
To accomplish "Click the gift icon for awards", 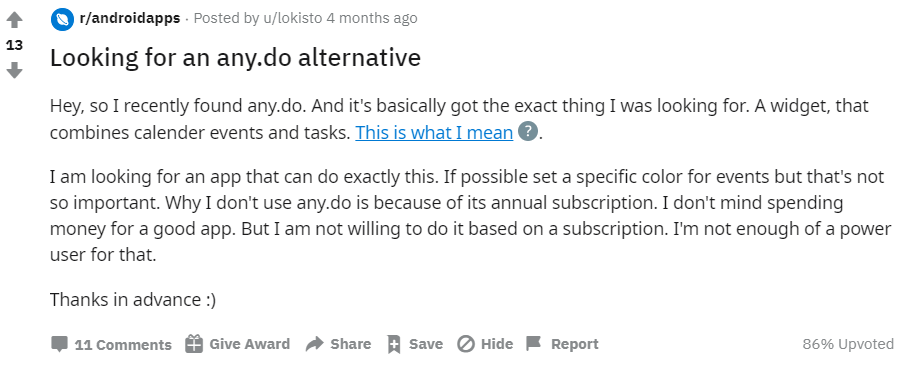I will [194, 344].
